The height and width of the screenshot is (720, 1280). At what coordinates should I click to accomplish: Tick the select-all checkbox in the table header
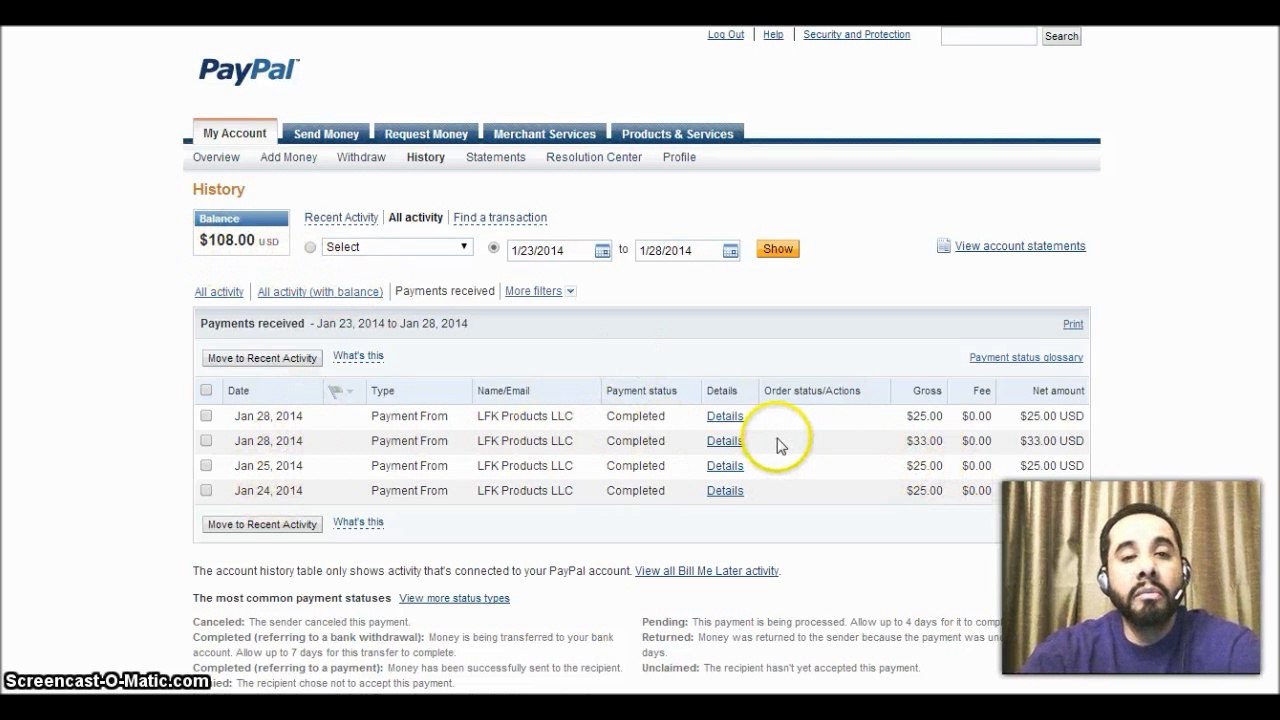coord(206,390)
